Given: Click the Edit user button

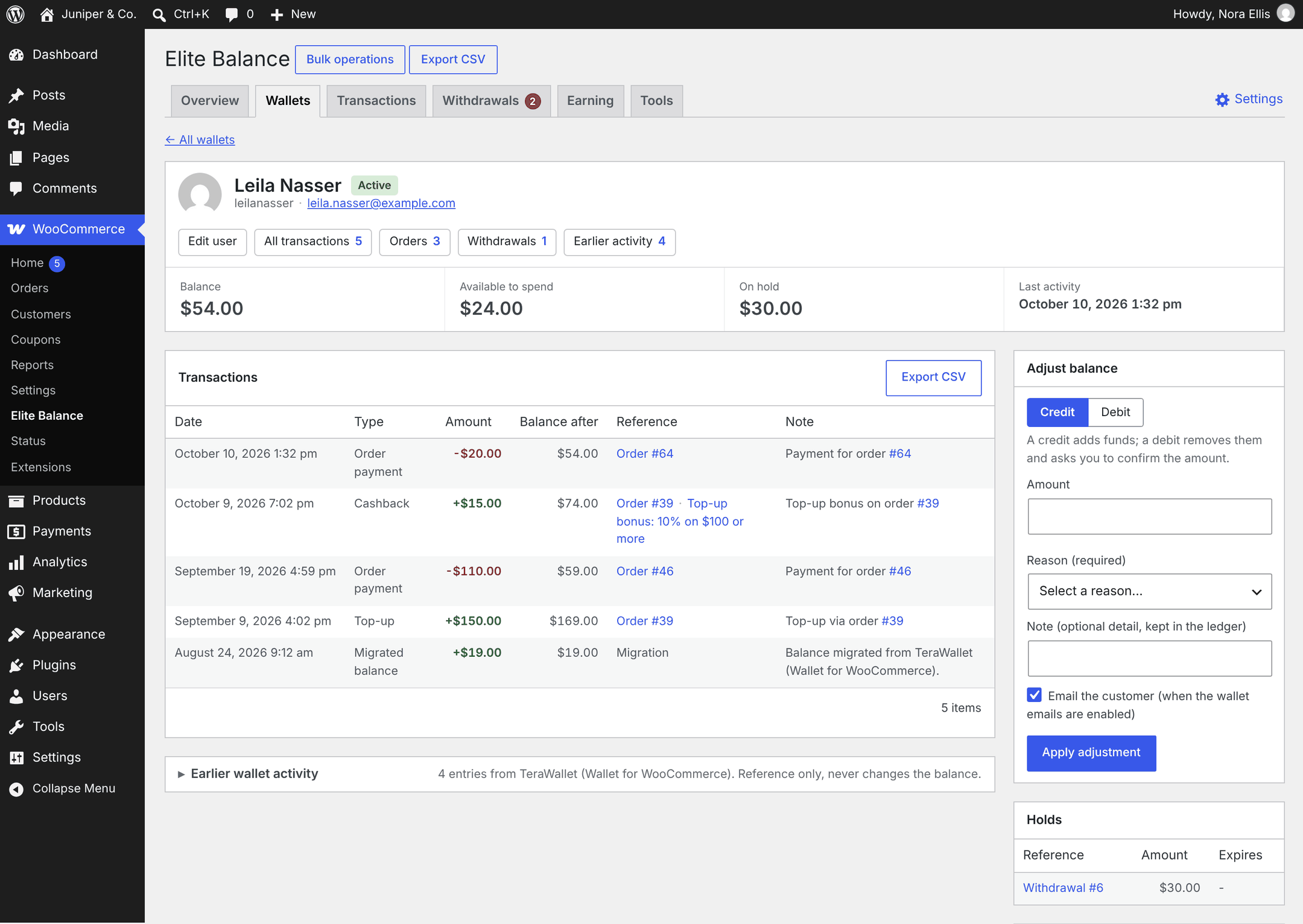Looking at the screenshot, I should coord(212,242).
